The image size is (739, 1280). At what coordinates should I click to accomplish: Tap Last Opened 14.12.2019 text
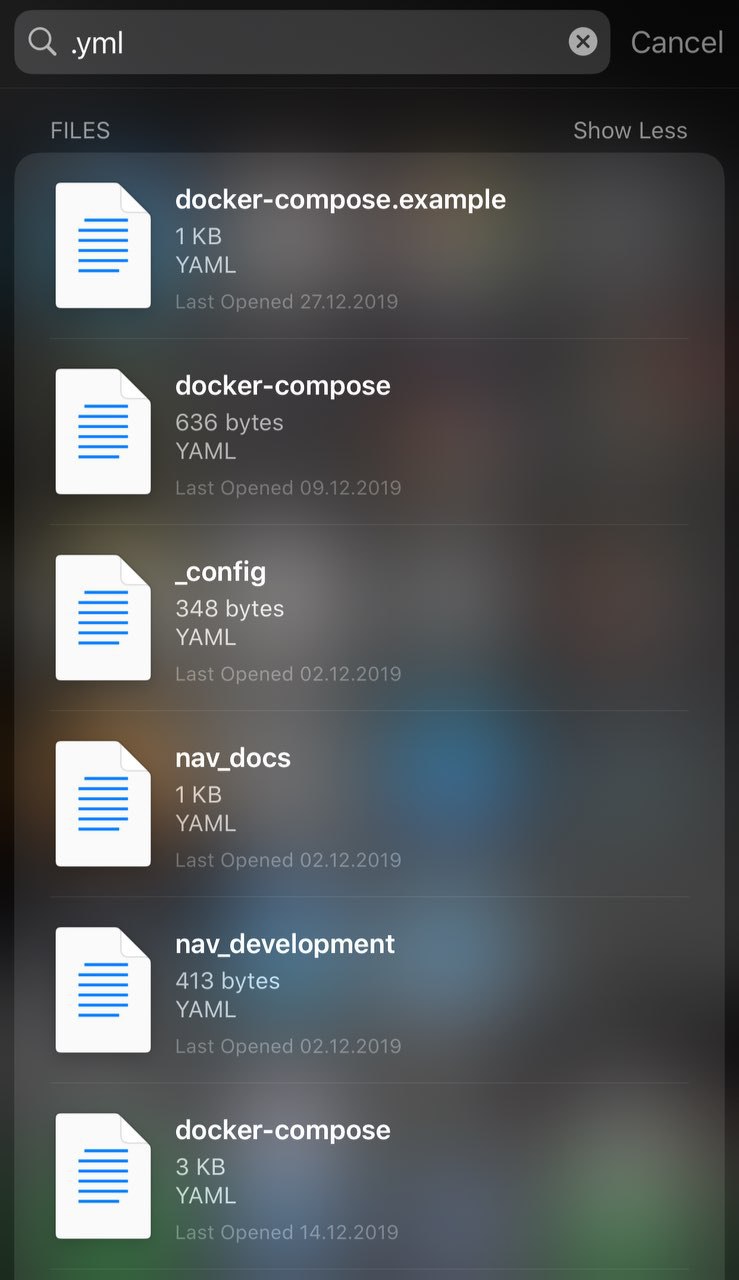(287, 1232)
